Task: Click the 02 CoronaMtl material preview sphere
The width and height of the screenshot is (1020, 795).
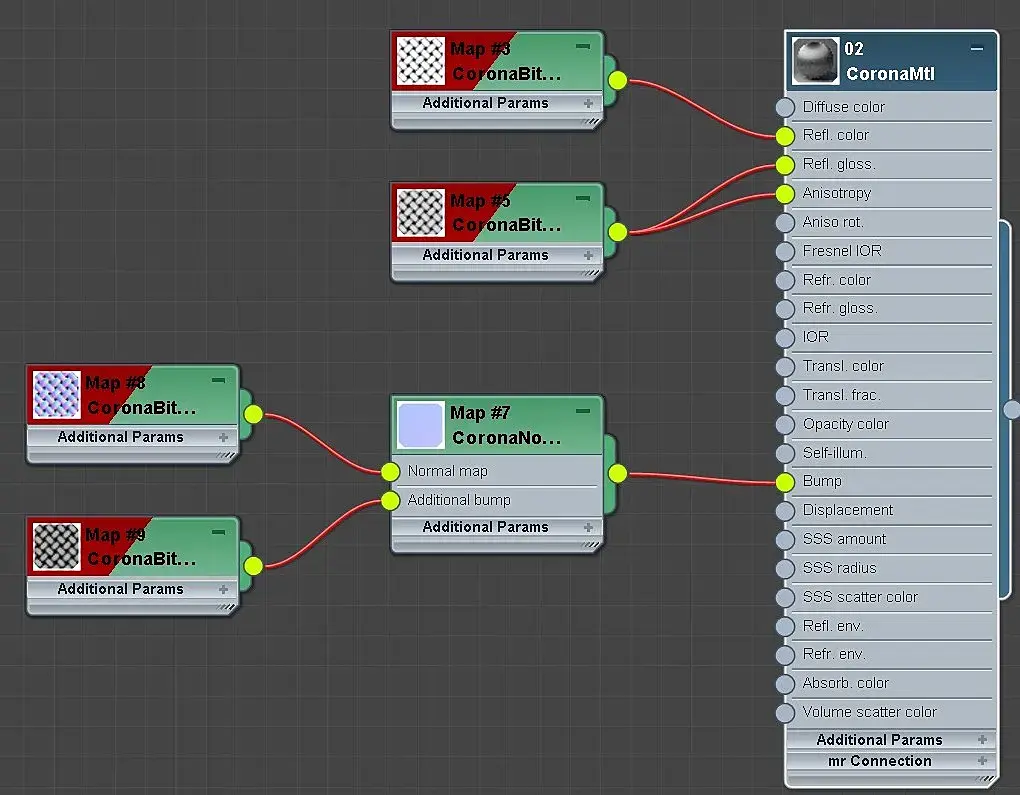Action: 816,61
